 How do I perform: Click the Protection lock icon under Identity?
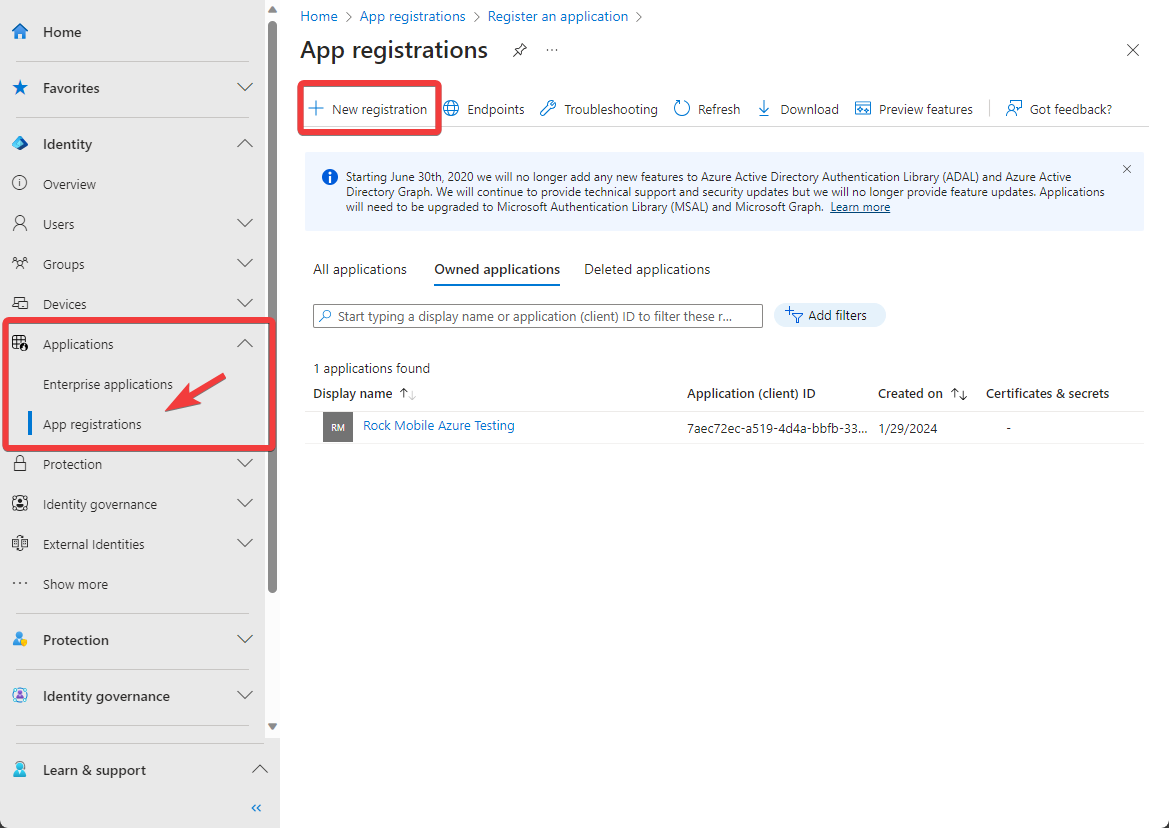[20, 464]
